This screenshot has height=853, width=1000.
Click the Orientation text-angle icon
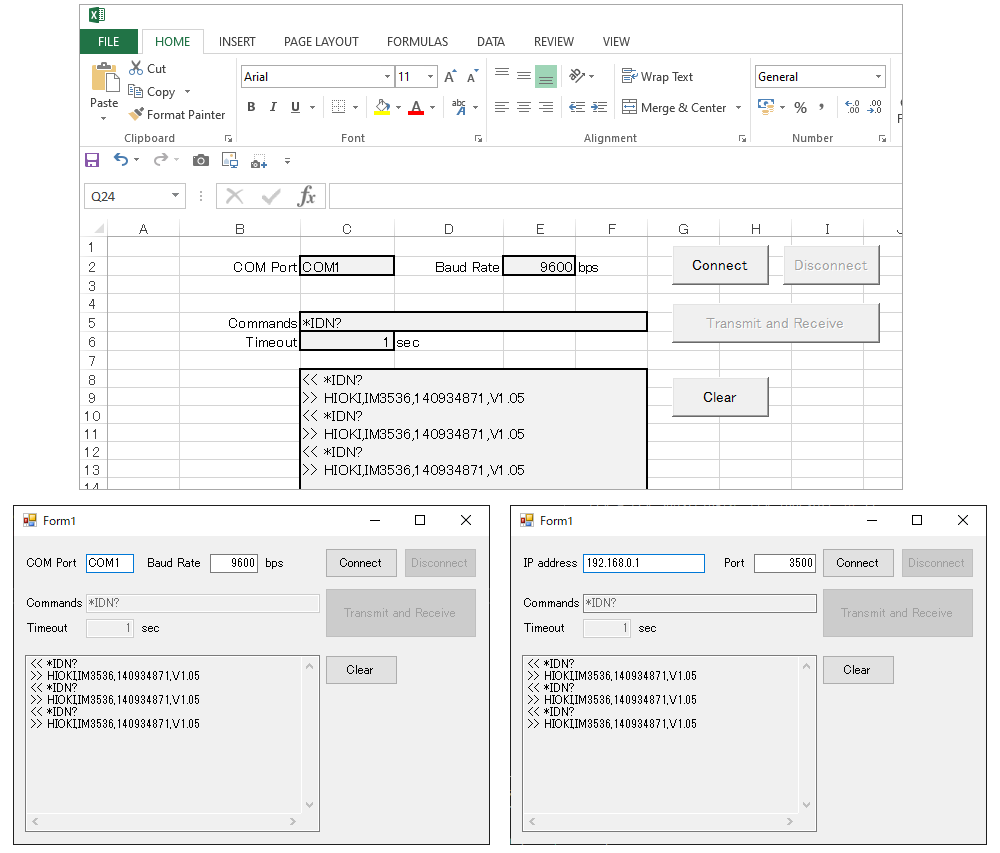[x=577, y=77]
